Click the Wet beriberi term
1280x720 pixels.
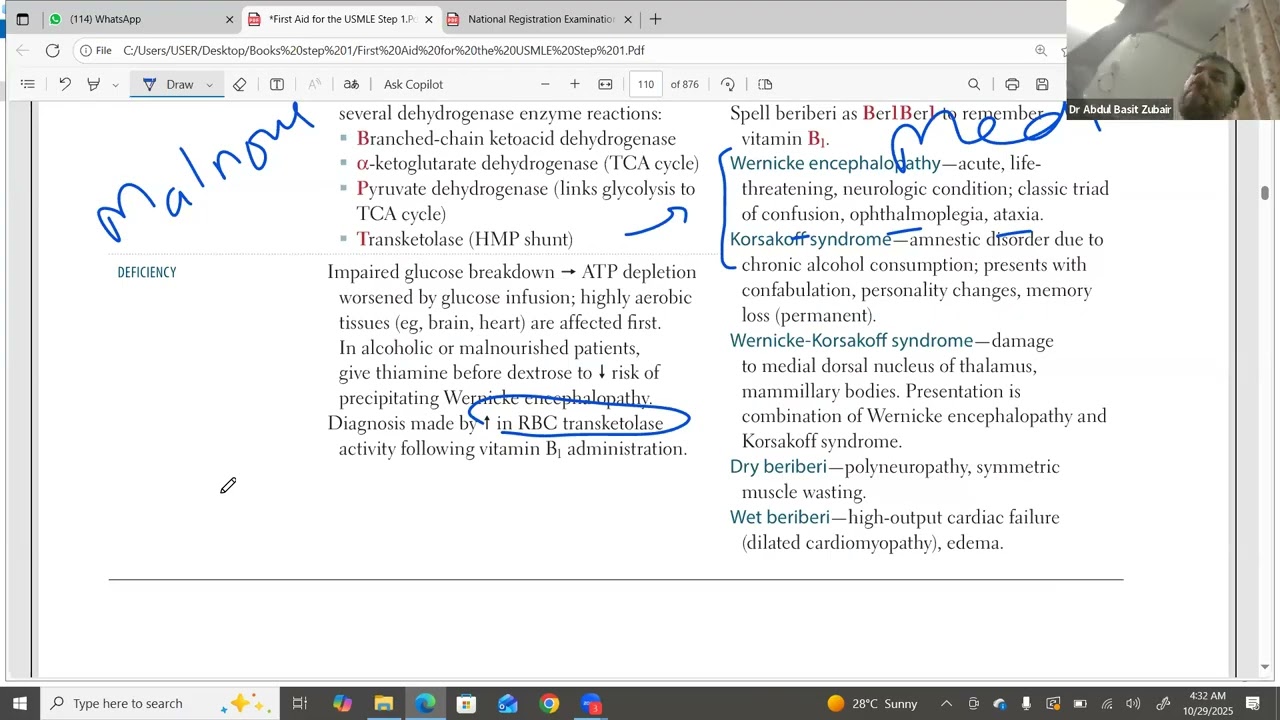click(780, 517)
